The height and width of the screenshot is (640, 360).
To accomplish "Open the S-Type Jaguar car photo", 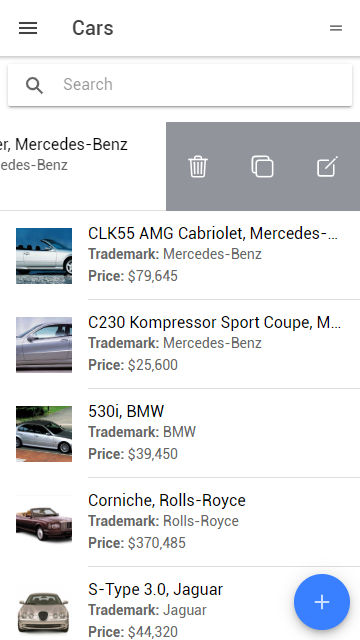I will click(44, 611).
